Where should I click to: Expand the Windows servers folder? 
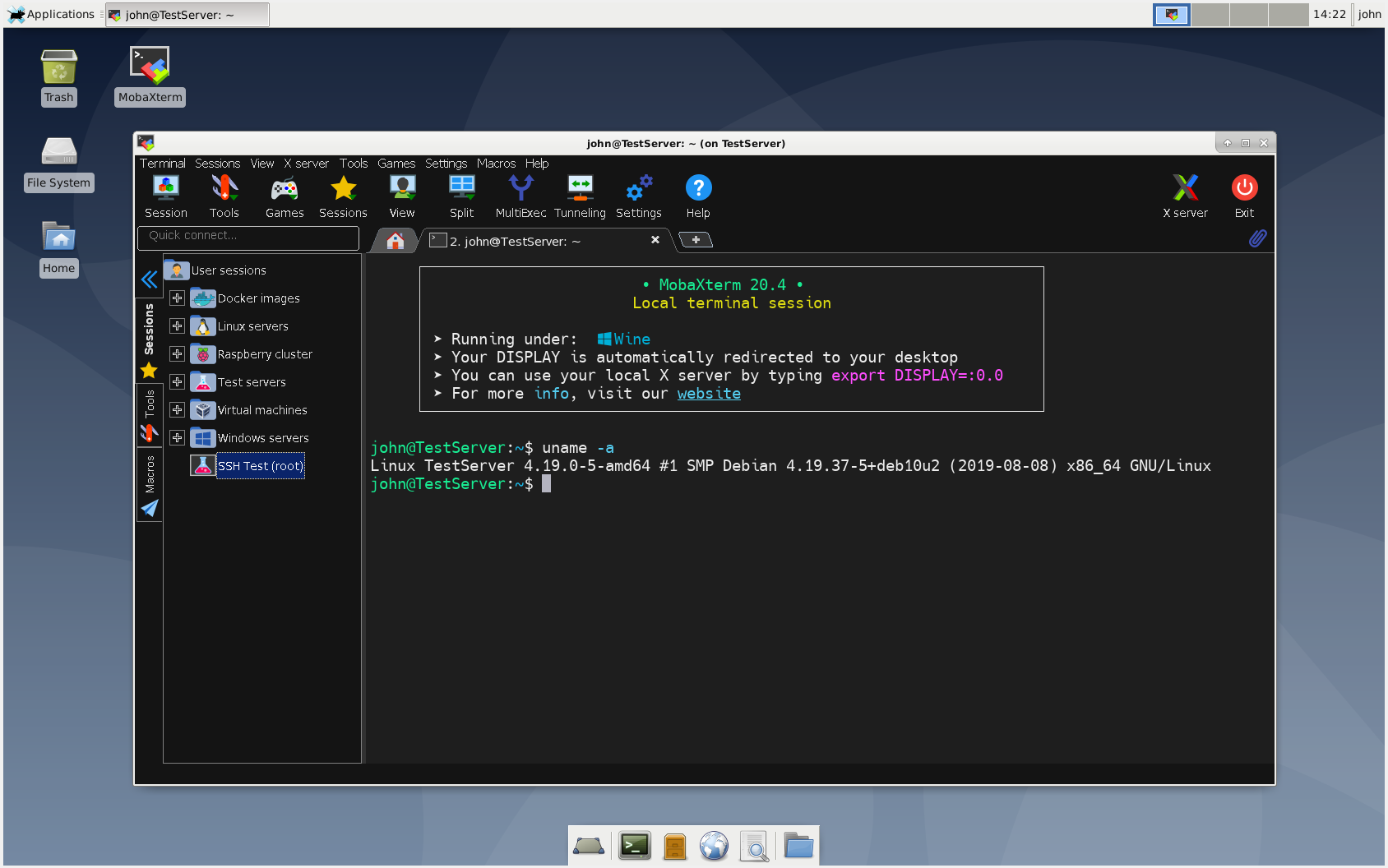point(177,438)
